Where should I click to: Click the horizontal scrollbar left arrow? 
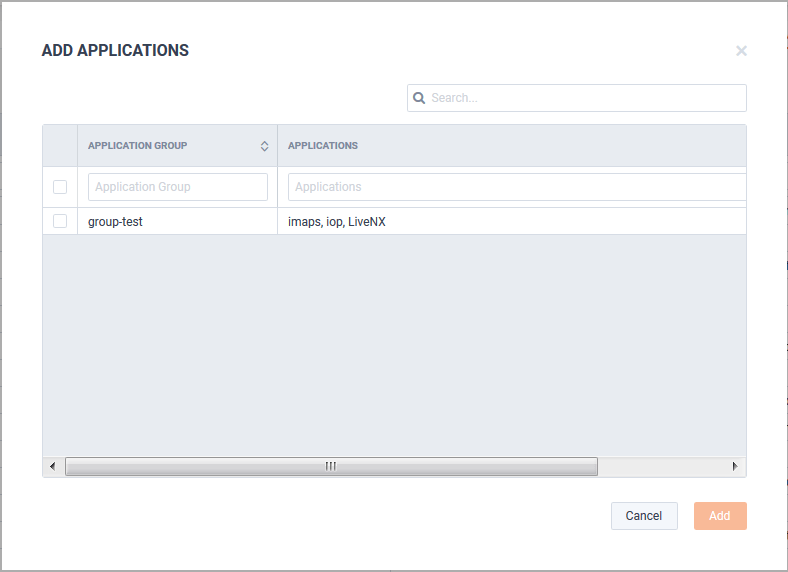point(53,466)
